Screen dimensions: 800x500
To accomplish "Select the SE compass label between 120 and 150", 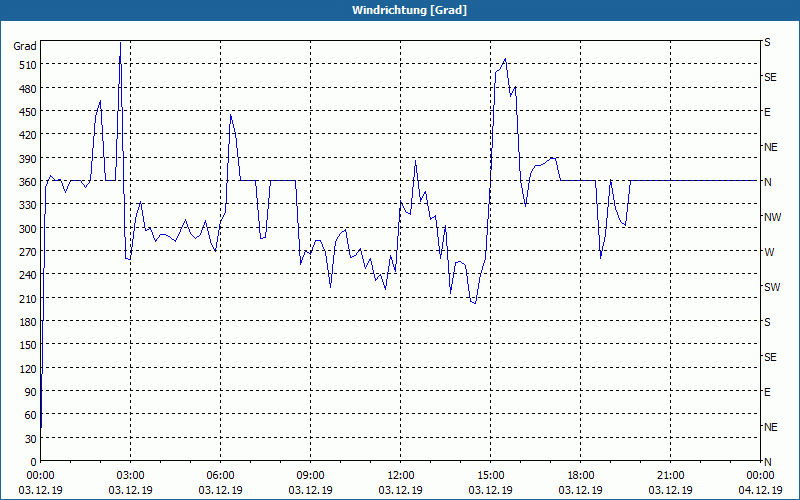I will tap(770, 357).
